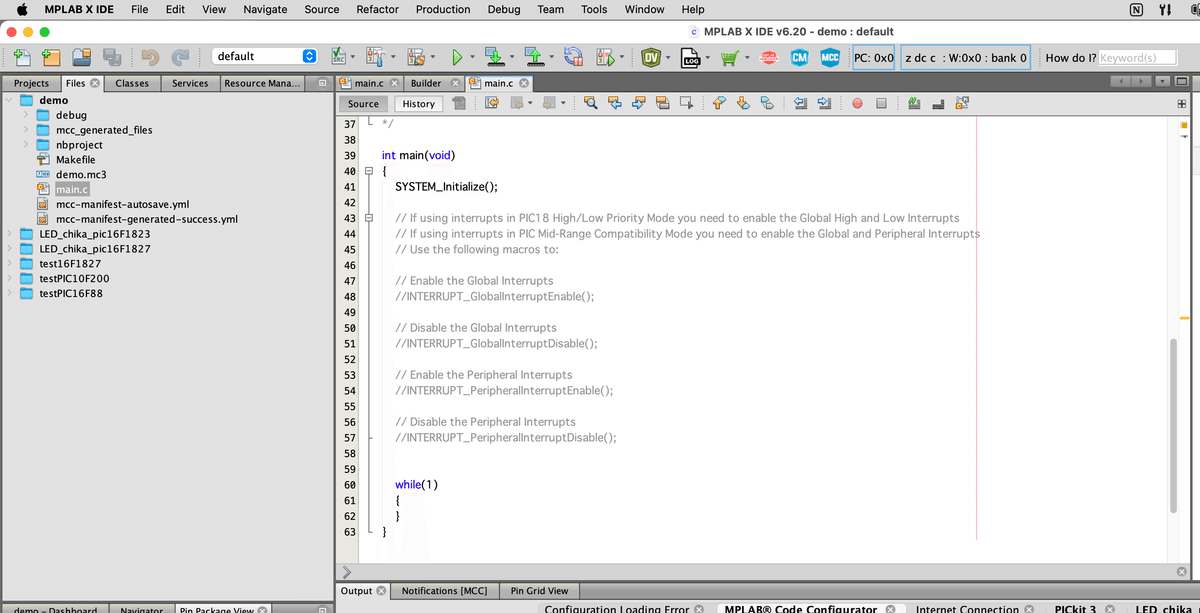Screen dimensions: 1200x613
Task: Click the New Project icon
Action: [51, 57]
